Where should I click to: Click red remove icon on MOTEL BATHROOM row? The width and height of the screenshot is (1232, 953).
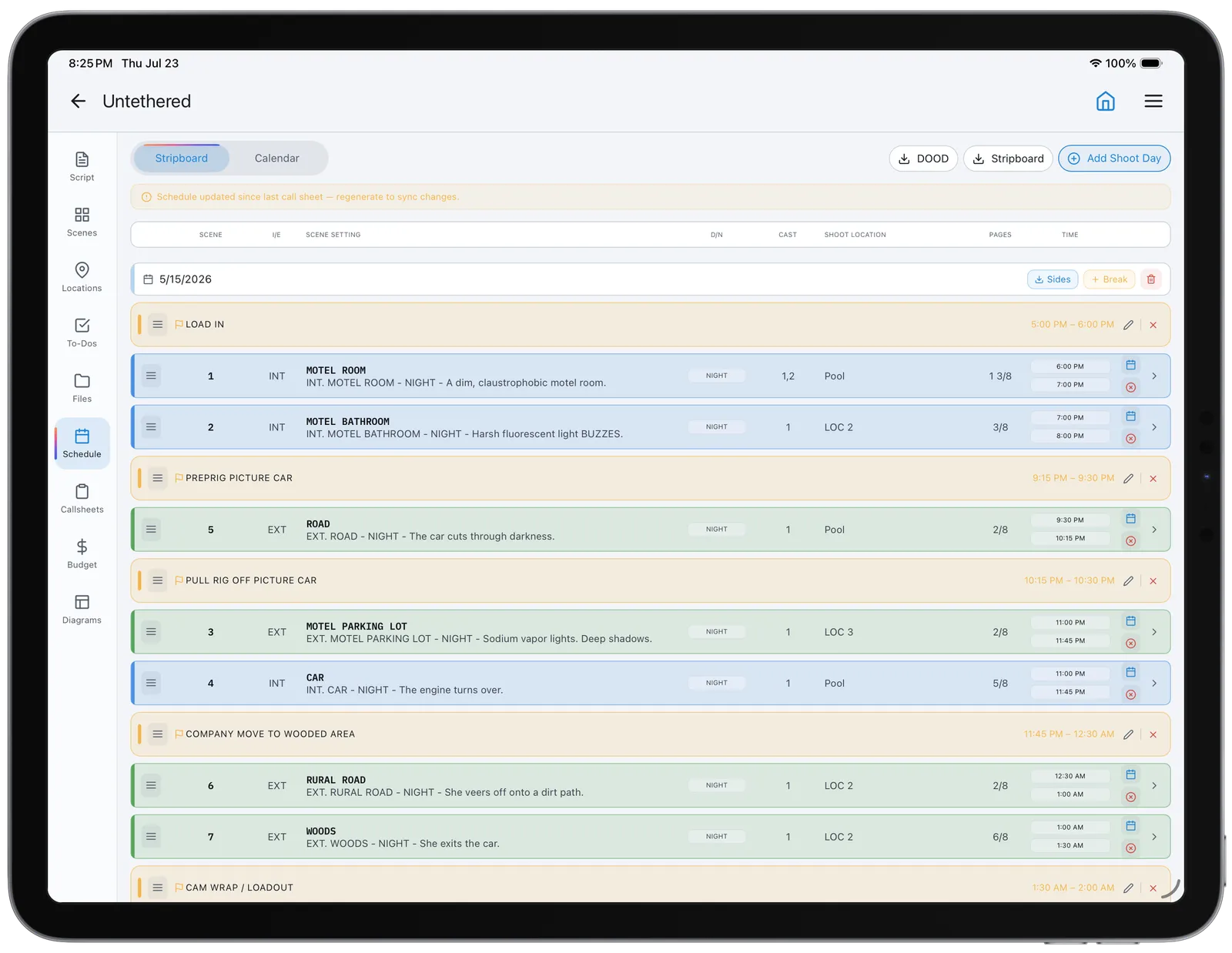point(1130,439)
